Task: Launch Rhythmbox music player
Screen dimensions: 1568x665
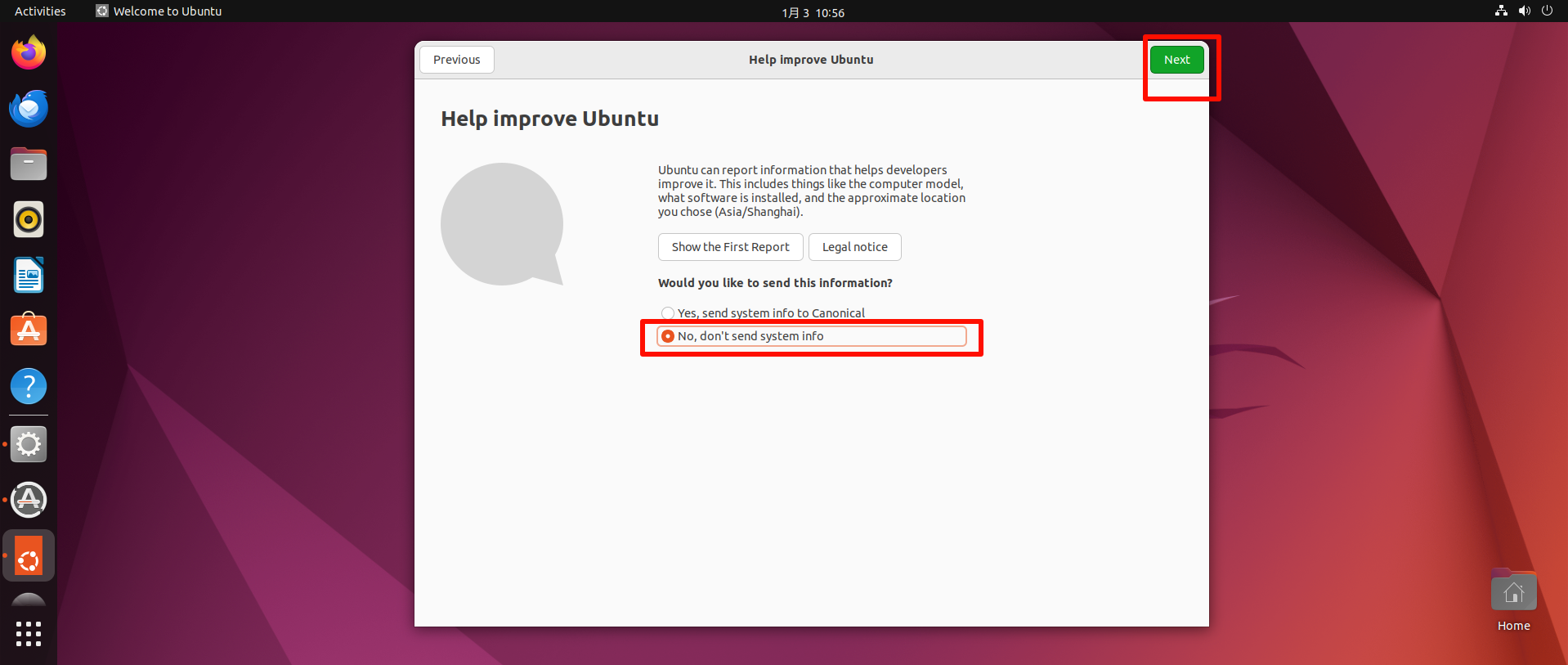Action: point(29,219)
